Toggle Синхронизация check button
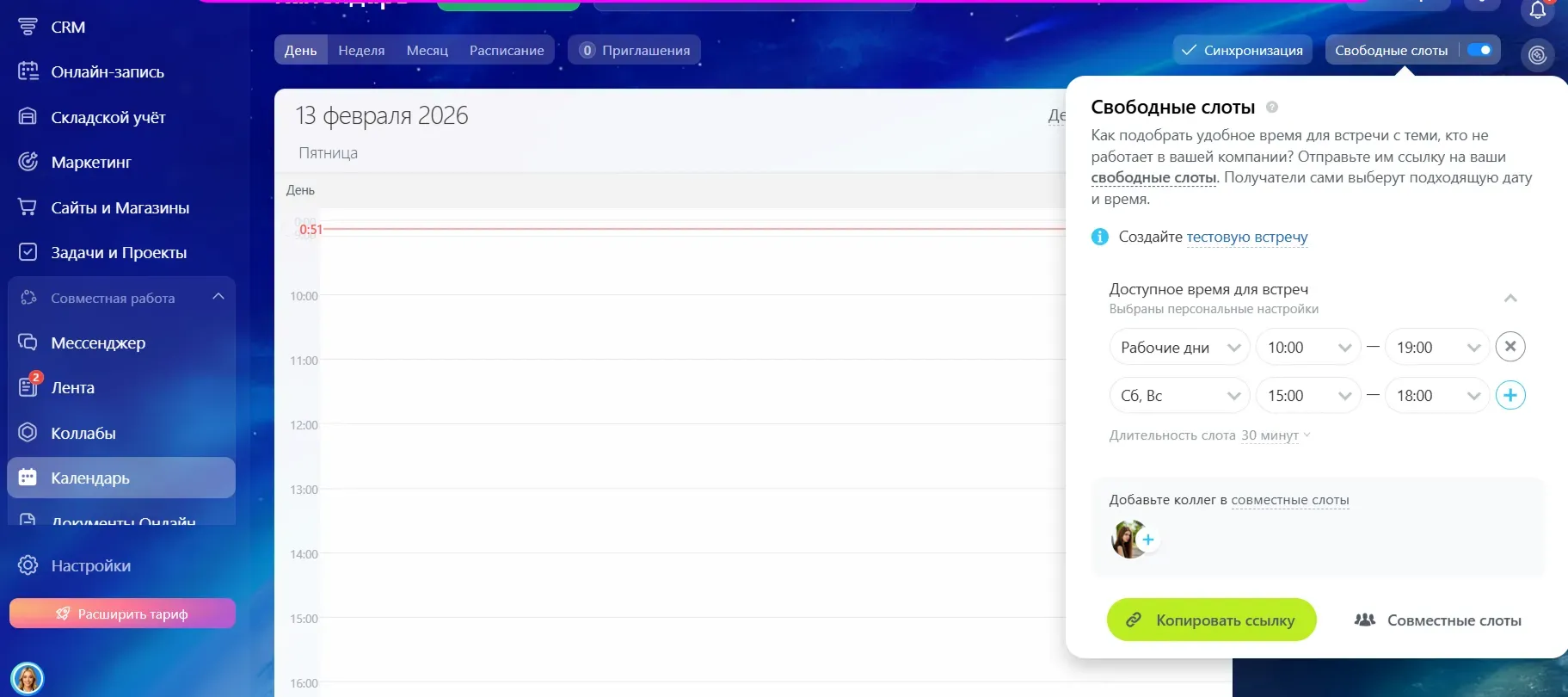 point(1242,50)
